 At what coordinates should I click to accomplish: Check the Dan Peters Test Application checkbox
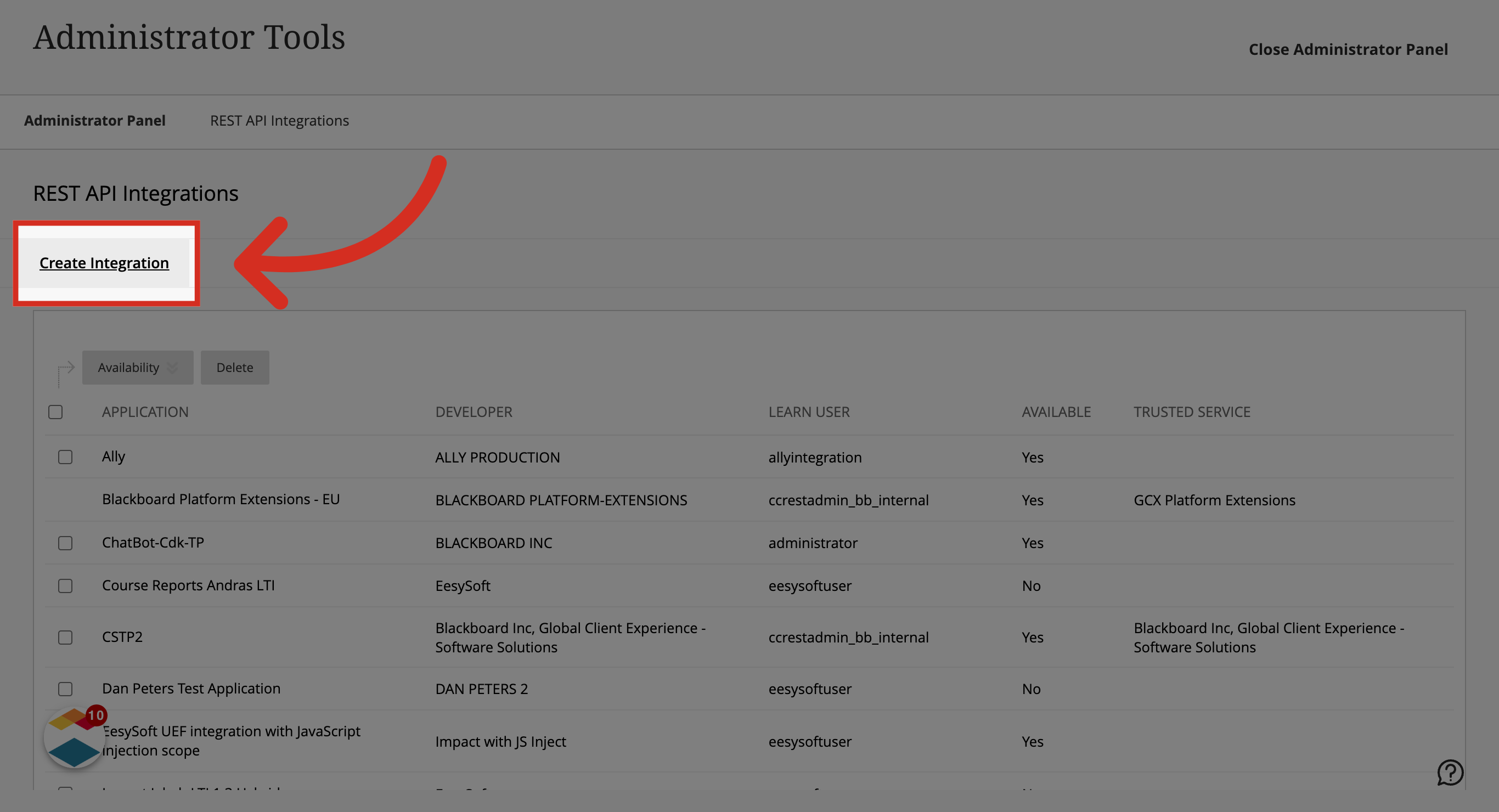tap(65, 689)
